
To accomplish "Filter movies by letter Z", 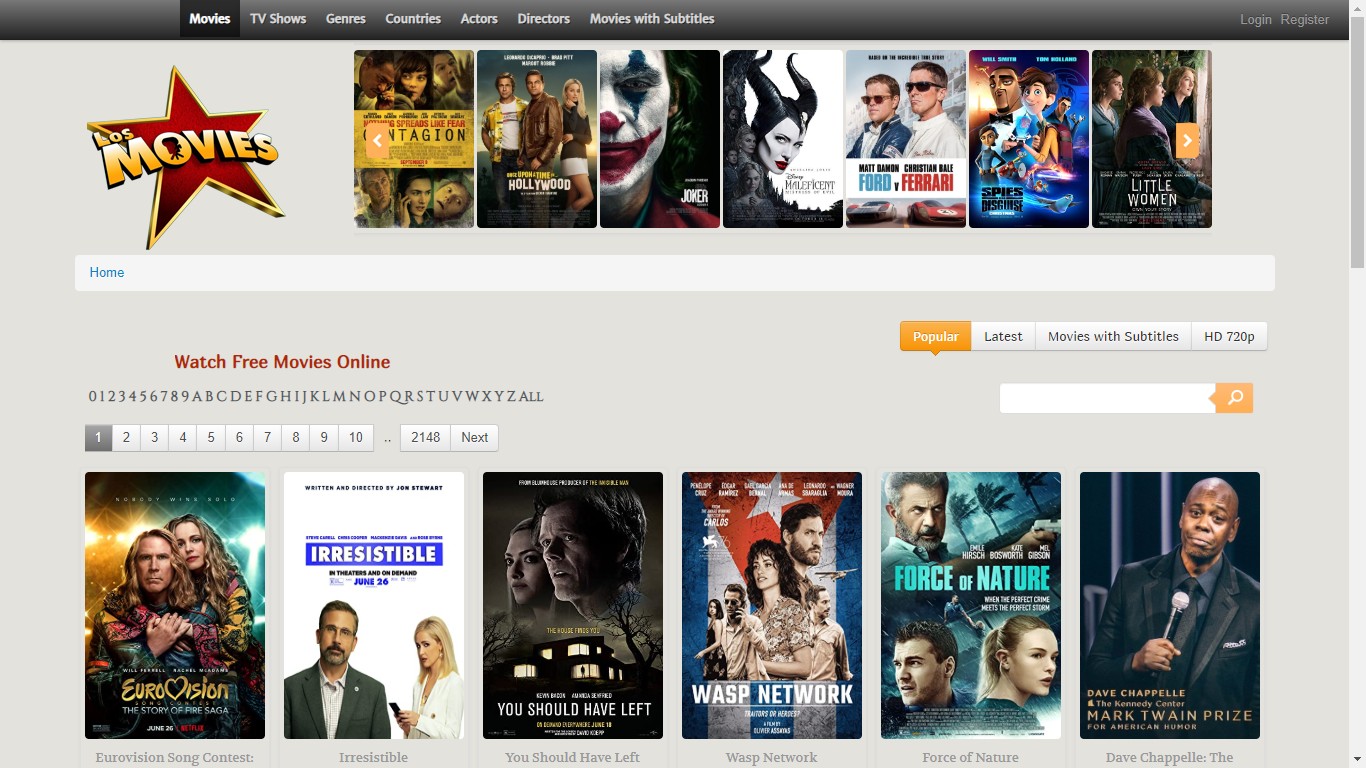I will pyautogui.click(x=512, y=396).
